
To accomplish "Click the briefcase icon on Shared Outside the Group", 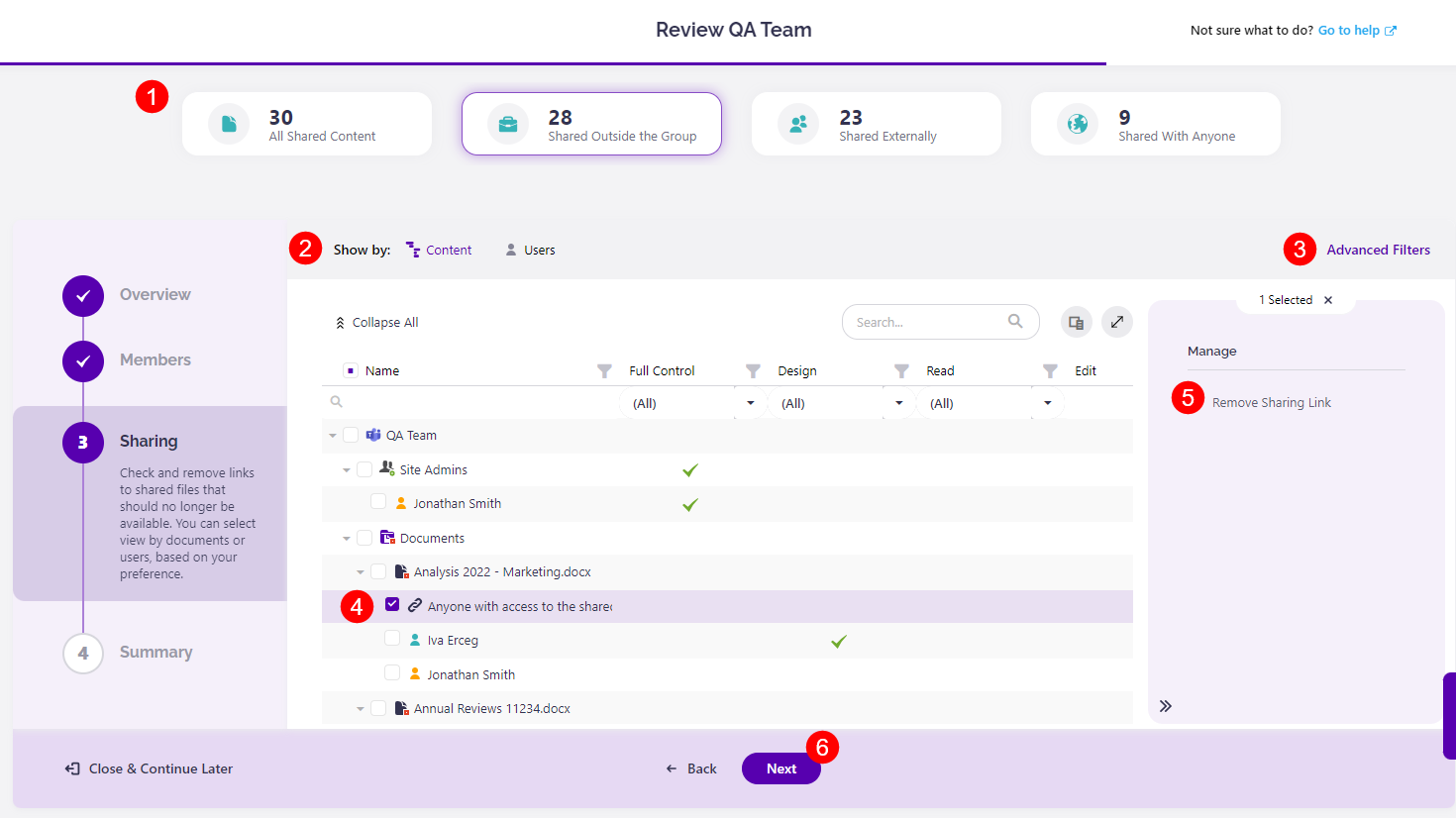I will coord(508,123).
